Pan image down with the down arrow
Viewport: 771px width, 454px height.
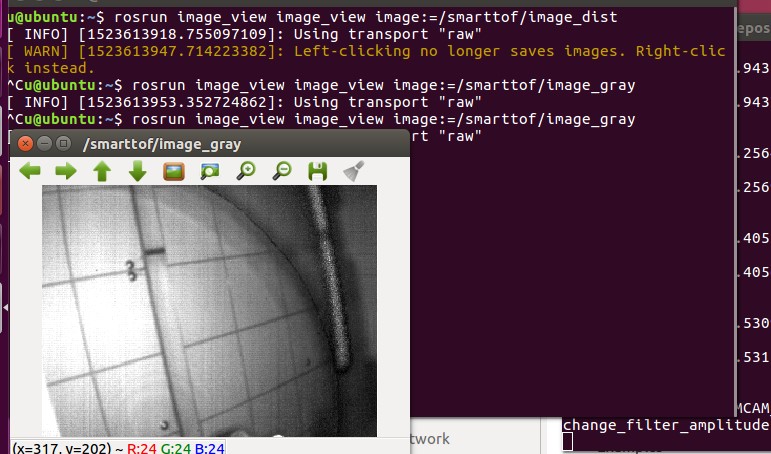tap(138, 172)
